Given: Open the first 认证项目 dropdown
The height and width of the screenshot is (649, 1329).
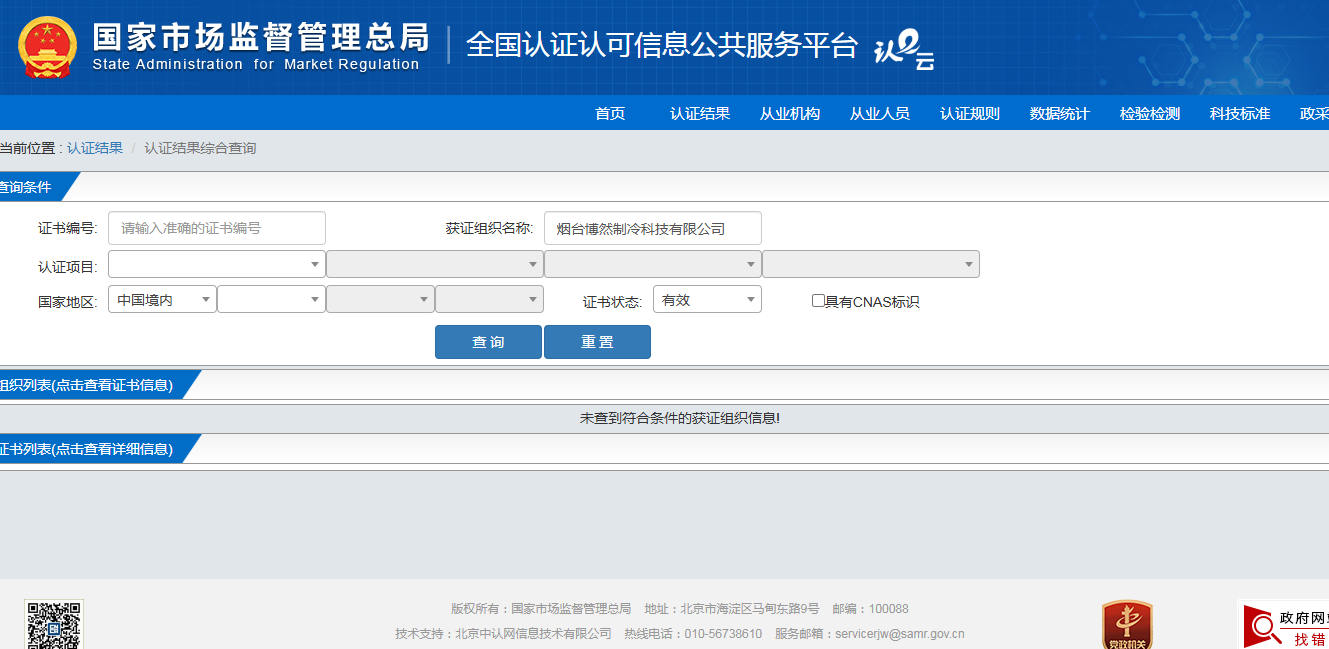Looking at the screenshot, I should [216, 264].
